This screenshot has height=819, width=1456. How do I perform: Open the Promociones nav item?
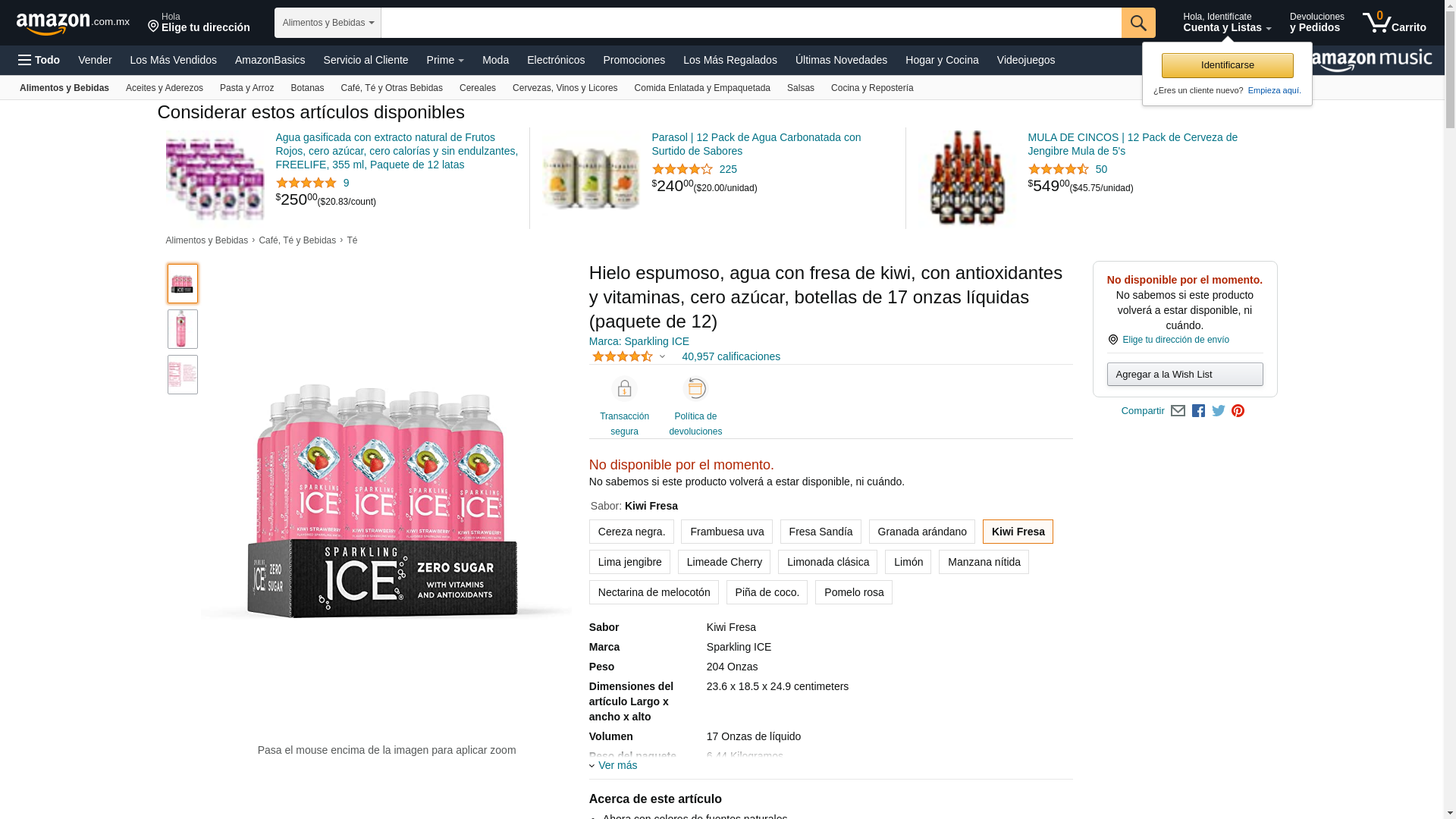(x=633, y=60)
